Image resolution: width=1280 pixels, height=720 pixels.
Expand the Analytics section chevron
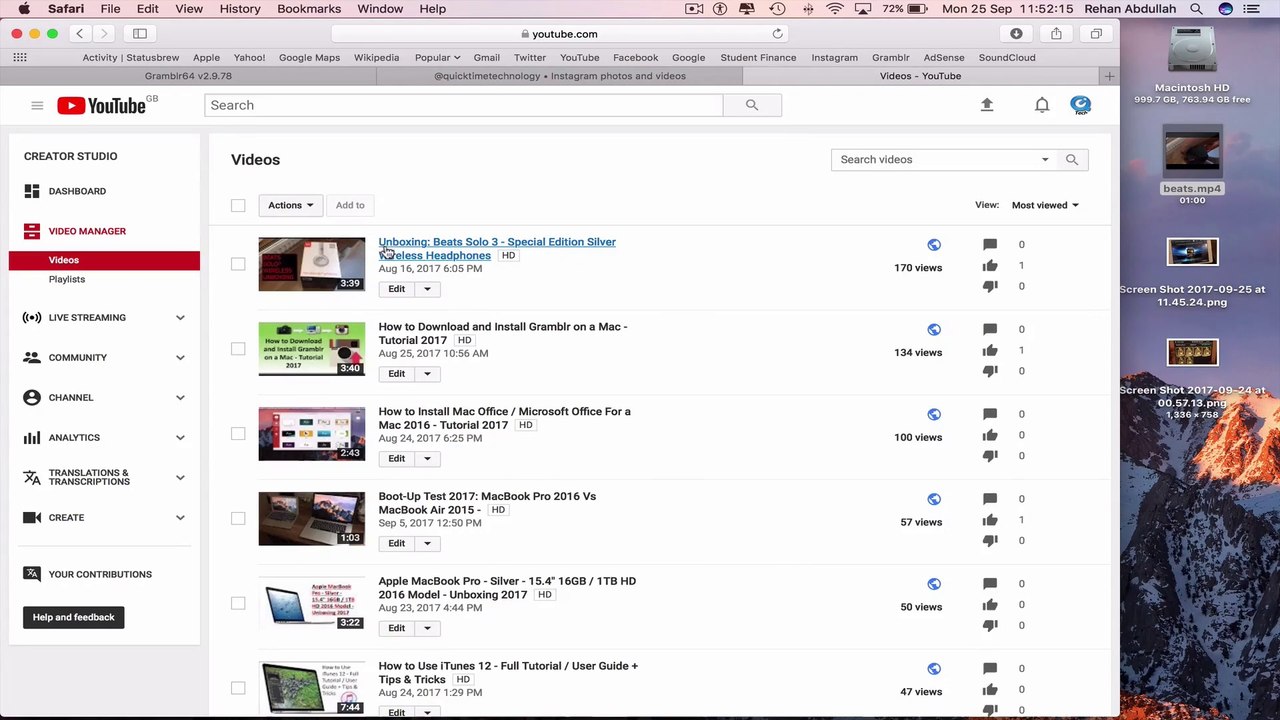180,438
